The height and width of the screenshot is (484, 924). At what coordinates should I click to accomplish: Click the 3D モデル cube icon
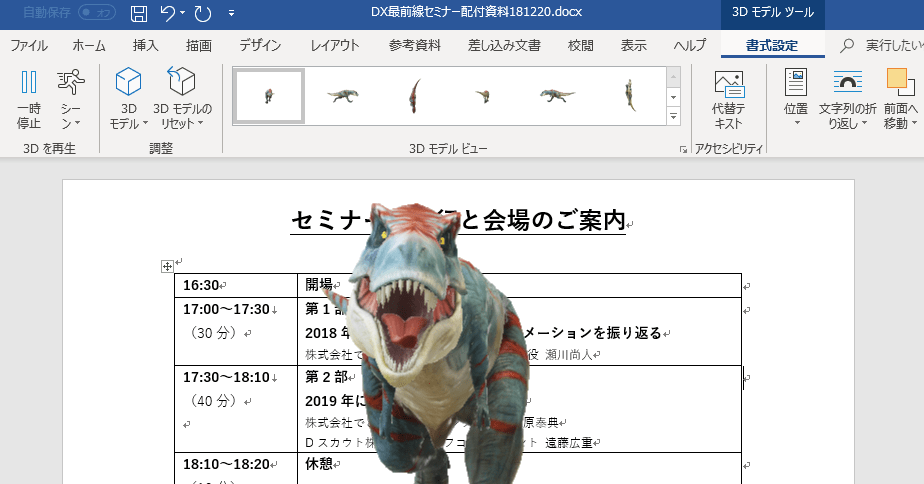tap(128, 82)
